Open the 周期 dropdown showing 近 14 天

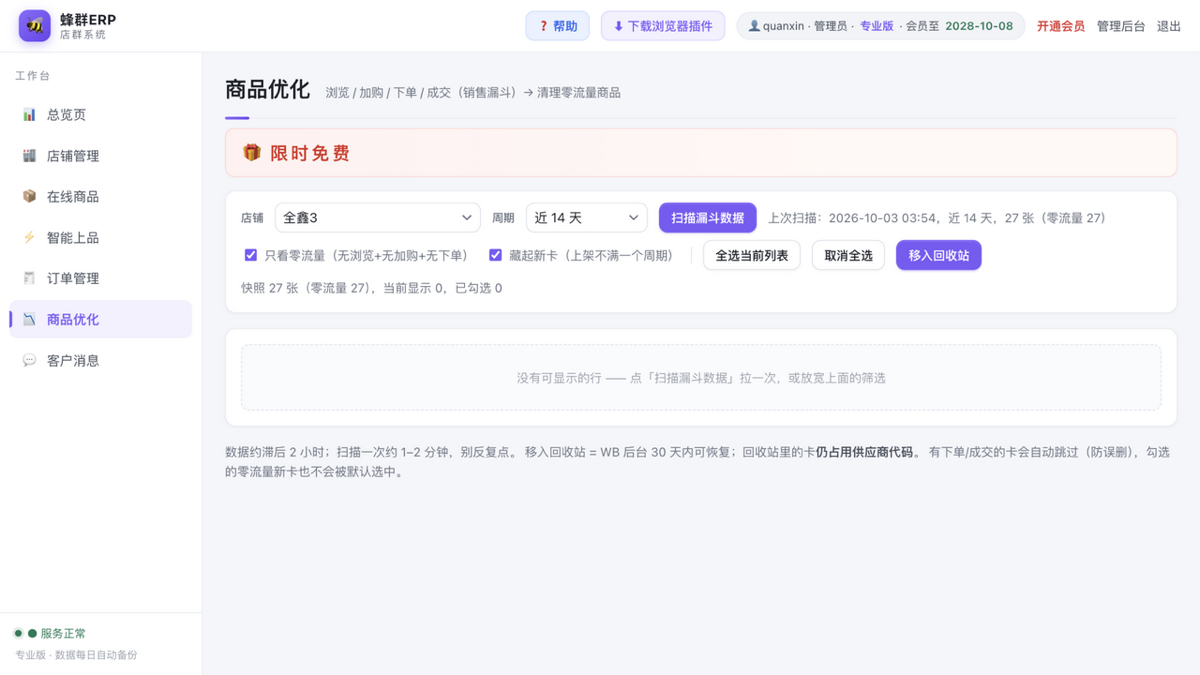pyautogui.click(x=586, y=217)
